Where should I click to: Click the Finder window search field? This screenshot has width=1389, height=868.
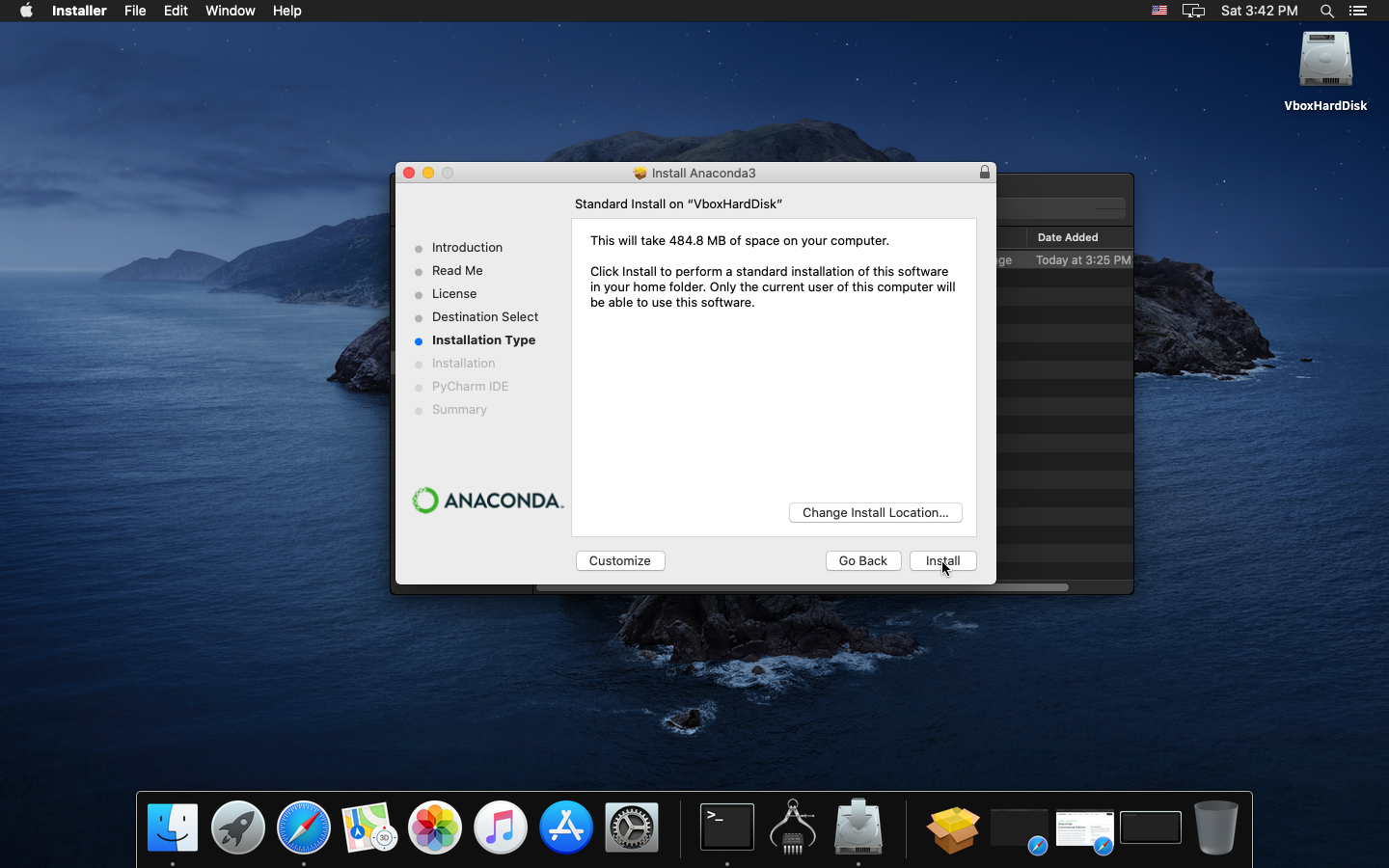pos(1061,207)
